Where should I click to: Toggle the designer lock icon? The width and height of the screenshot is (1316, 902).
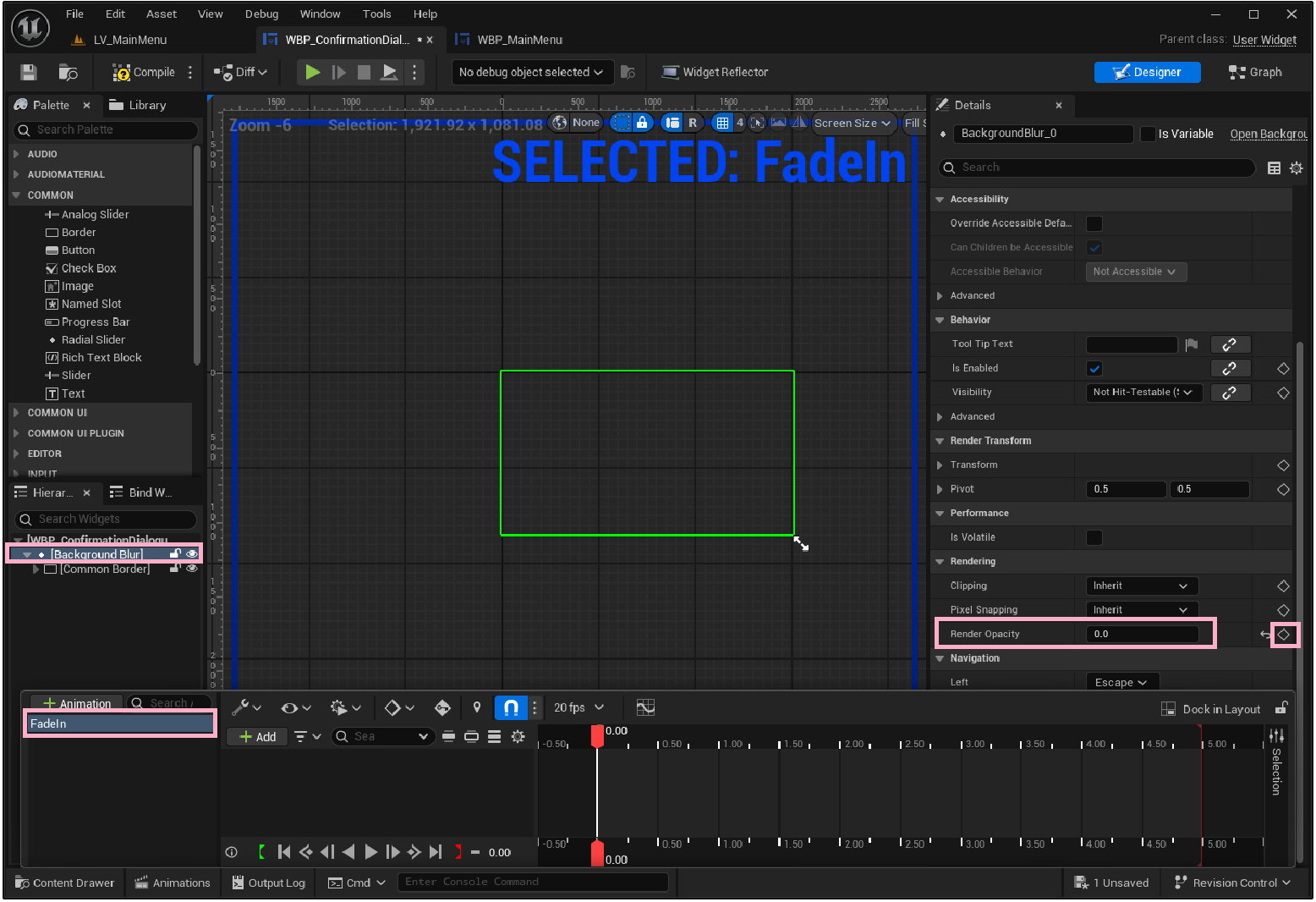click(x=642, y=123)
